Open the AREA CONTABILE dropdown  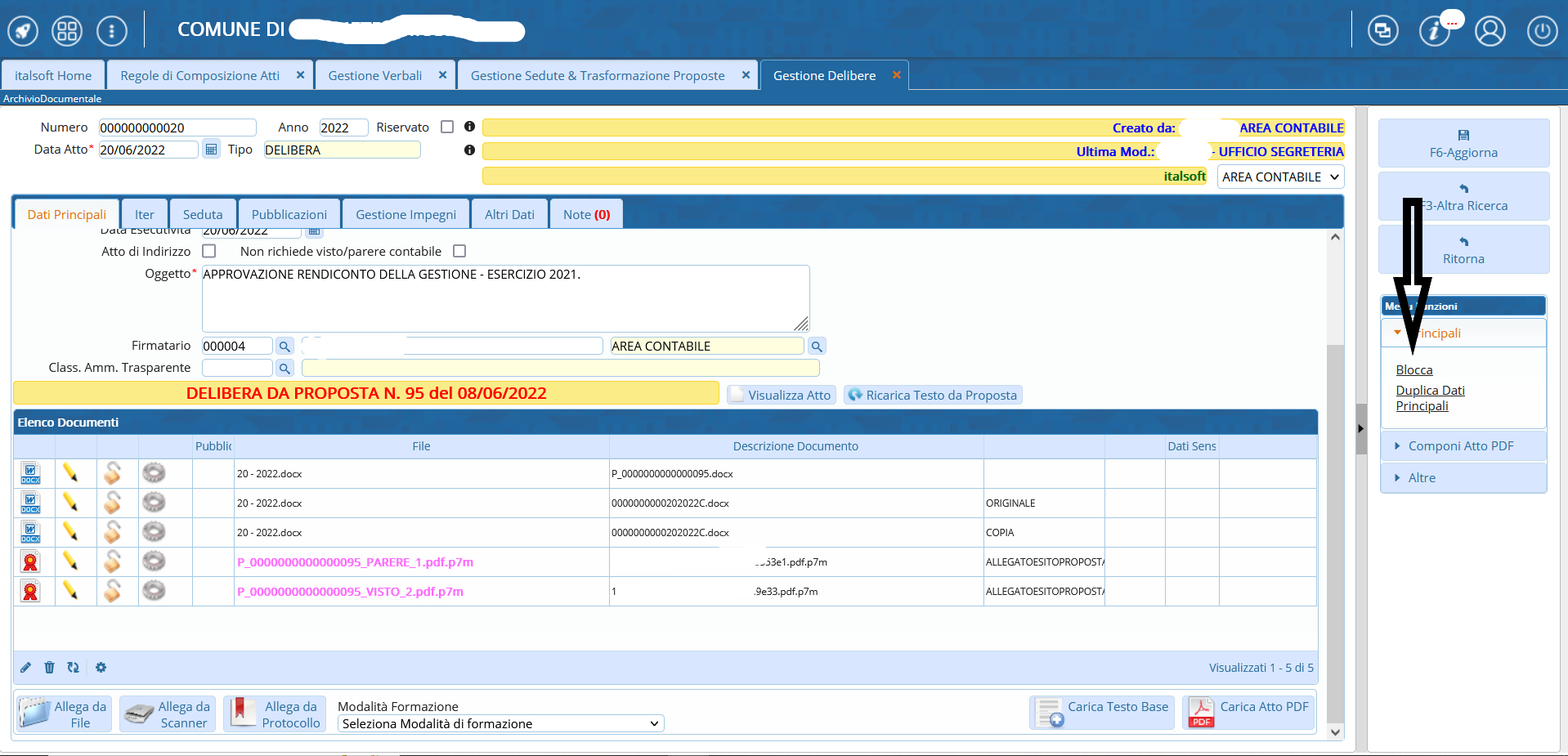1280,177
